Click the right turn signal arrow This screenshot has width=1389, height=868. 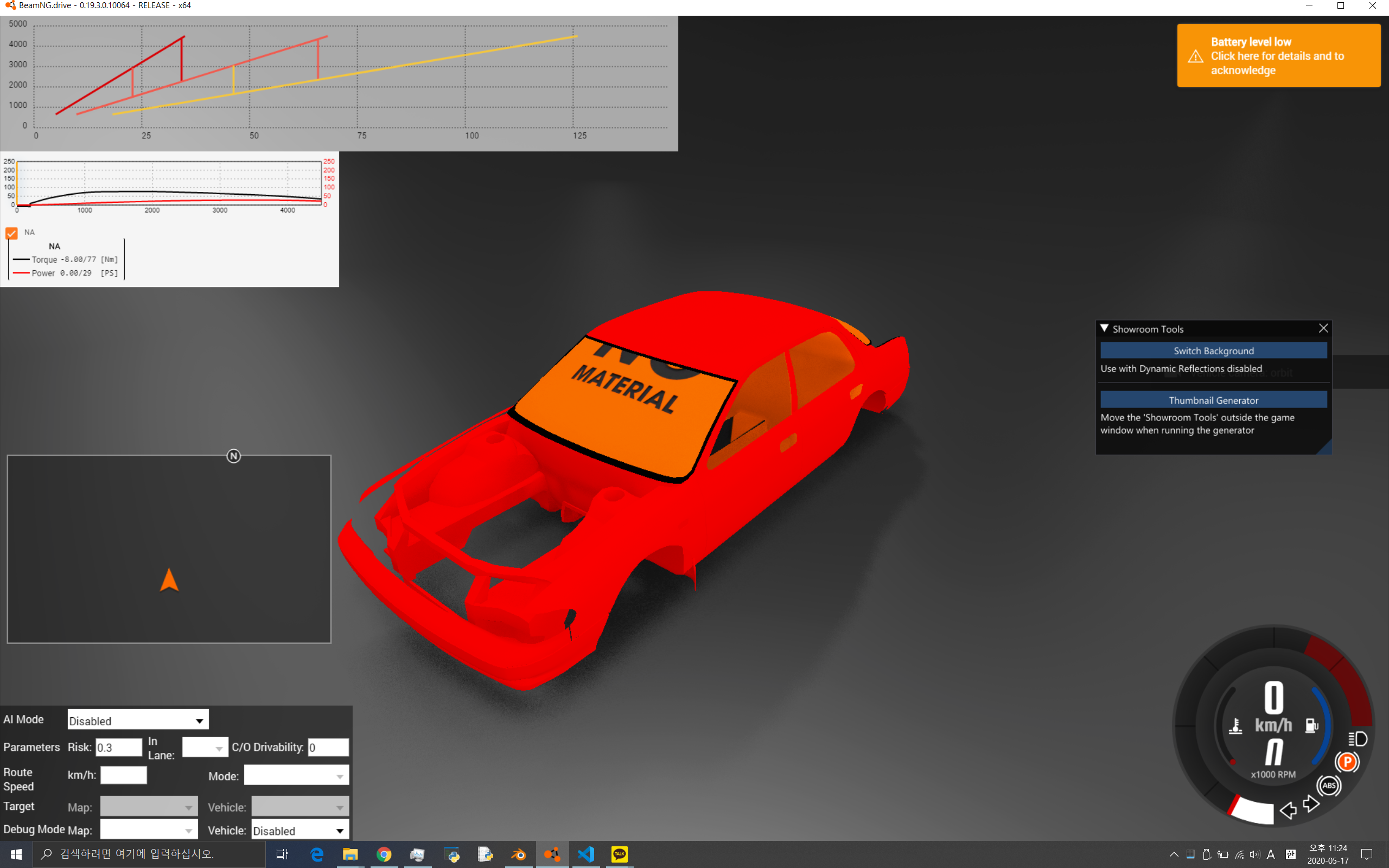coord(1311,803)
